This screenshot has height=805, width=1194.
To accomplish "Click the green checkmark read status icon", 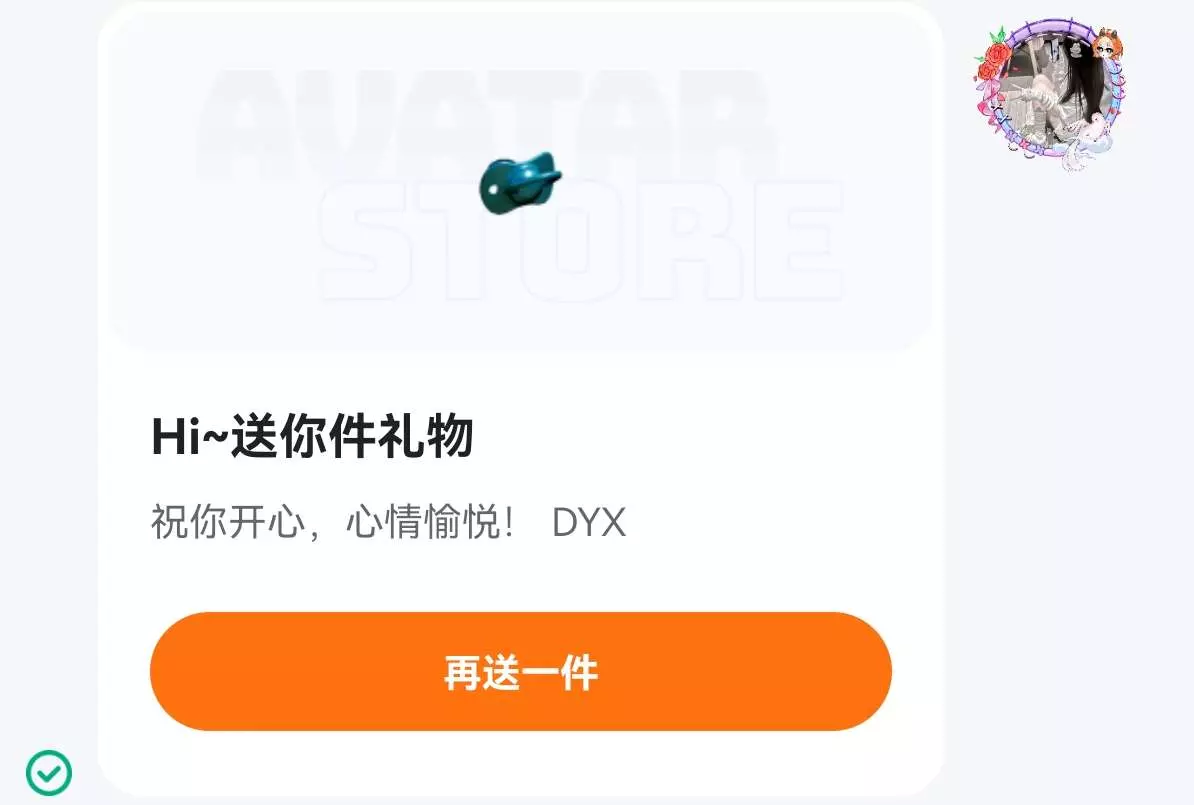I will click(x=49, y=772).
